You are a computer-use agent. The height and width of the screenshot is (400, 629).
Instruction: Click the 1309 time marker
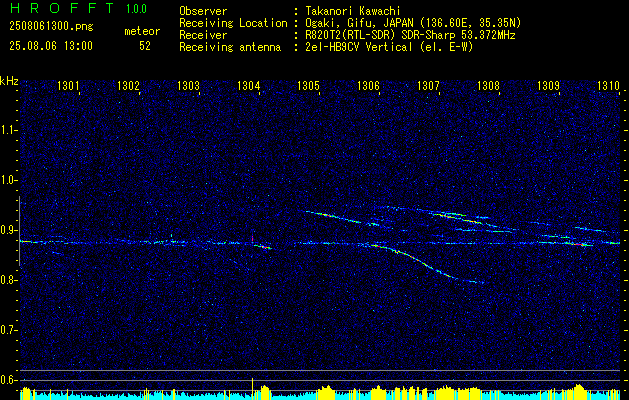tap(548, 85)
